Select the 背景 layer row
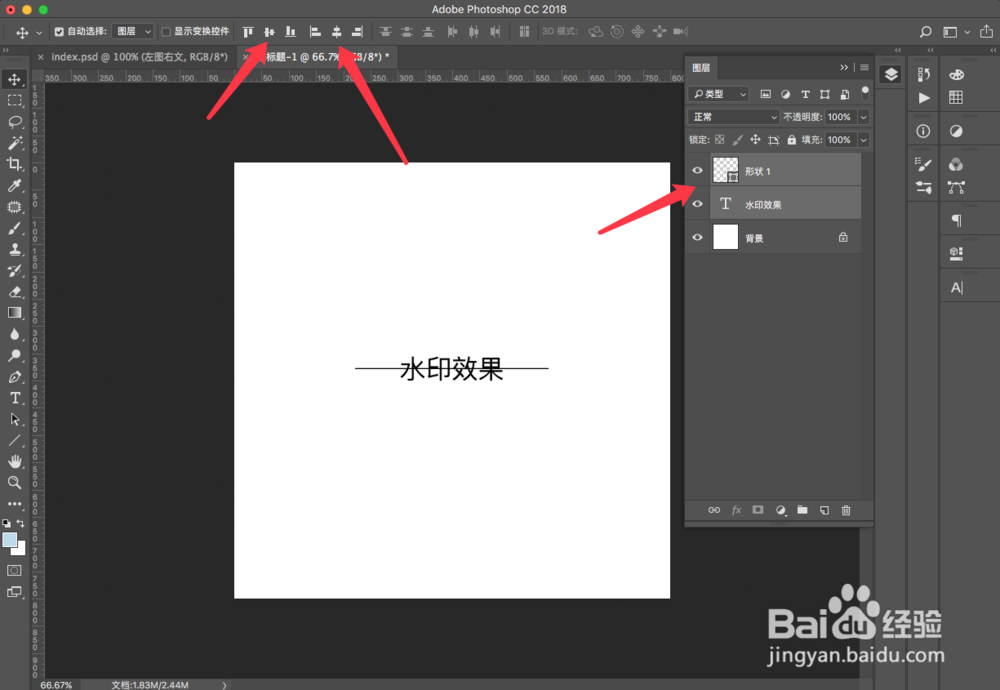The width and height of the screenshot is (1000, 690). click(784, 237)
